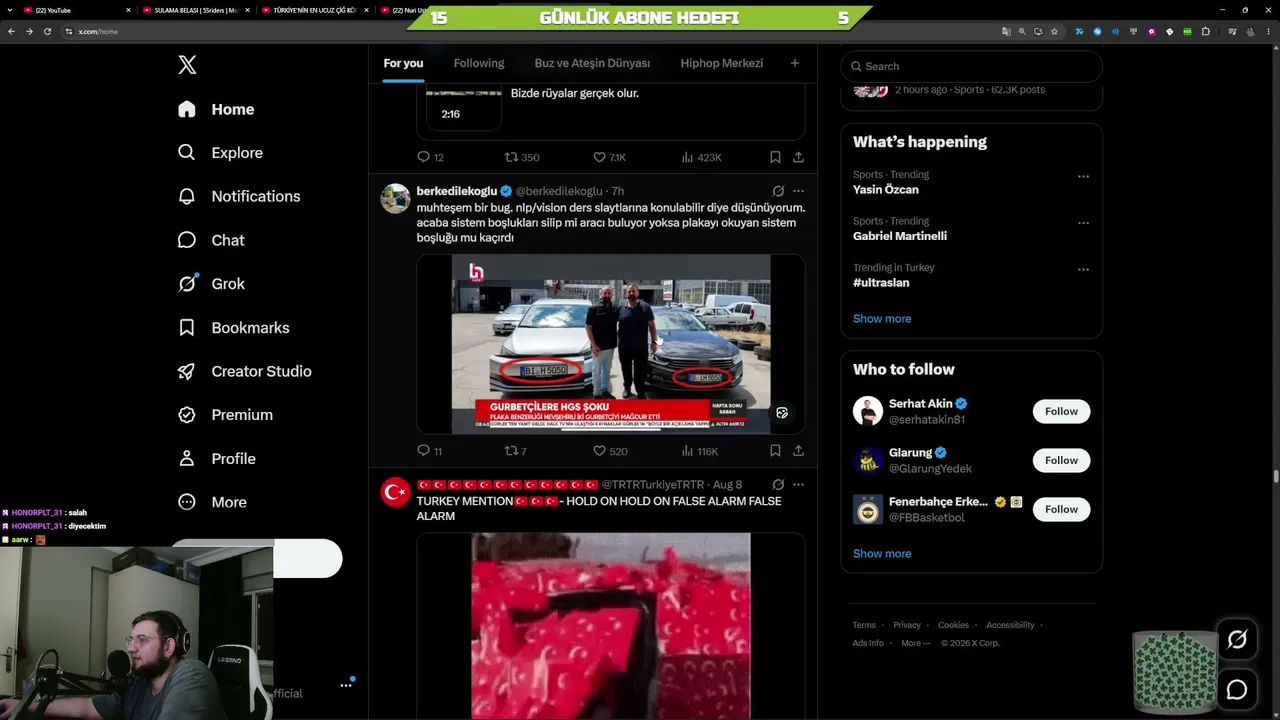The height and width of the screenshot is (720, 1280).
Task: Add a new timeline tab with plus icon
Action: coord(795,63)
